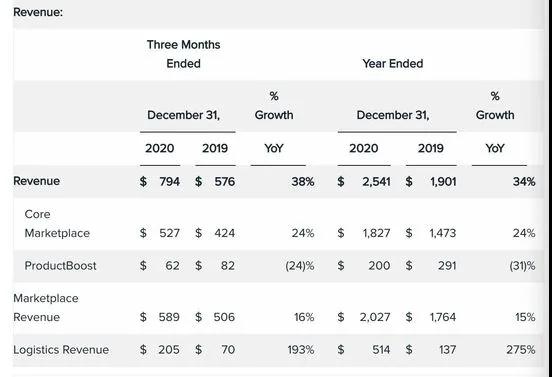552x377 pixels.
Task: Click the Revenue: section heading
Action: click(x=38, y=12)
